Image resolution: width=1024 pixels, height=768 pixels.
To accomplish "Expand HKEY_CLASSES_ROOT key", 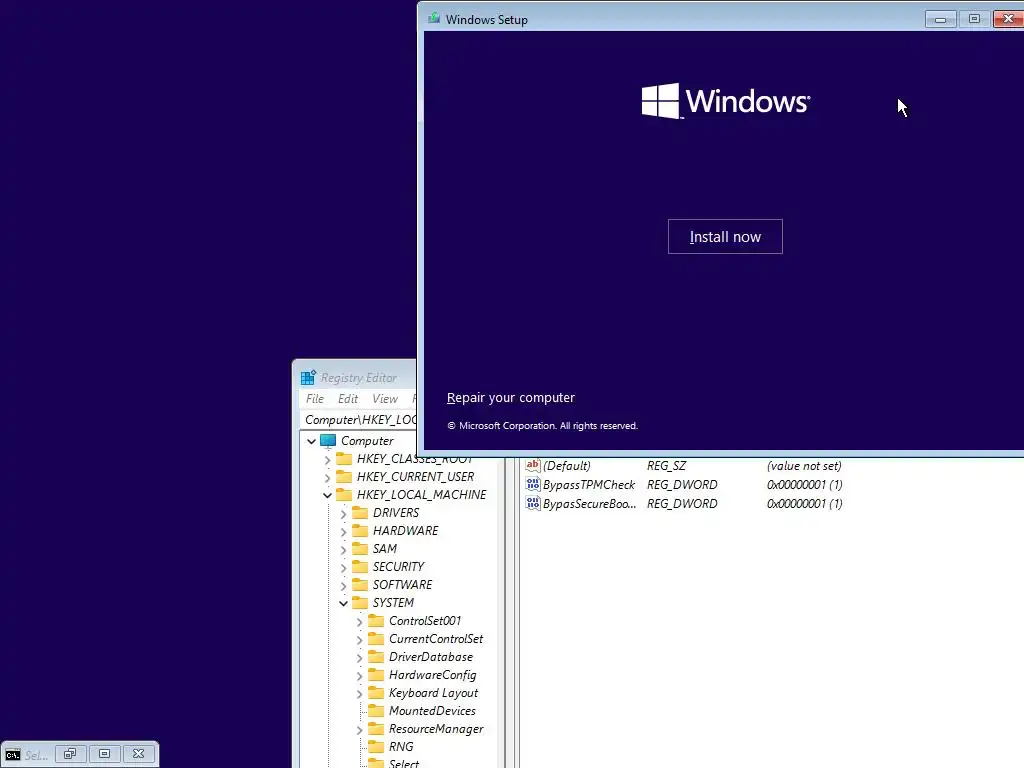I will pos(328,460).
